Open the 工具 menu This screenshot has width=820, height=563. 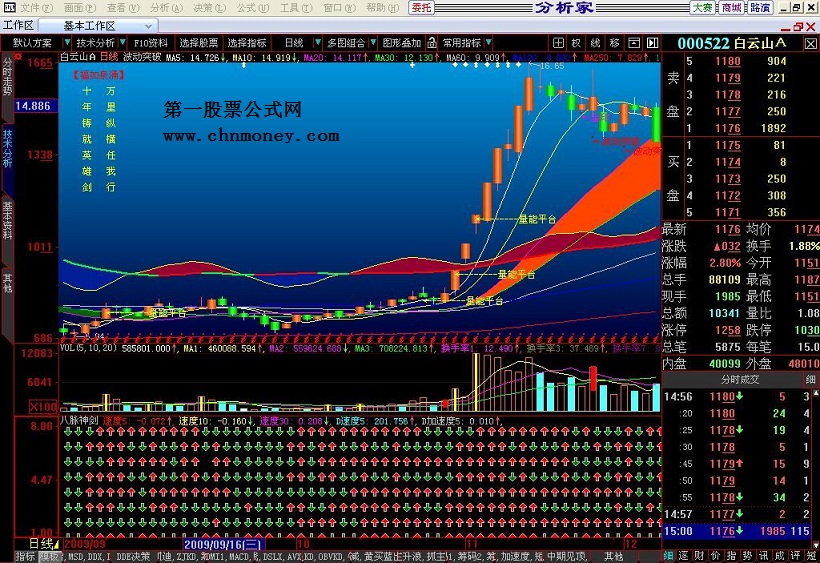[x=296, y=8]
